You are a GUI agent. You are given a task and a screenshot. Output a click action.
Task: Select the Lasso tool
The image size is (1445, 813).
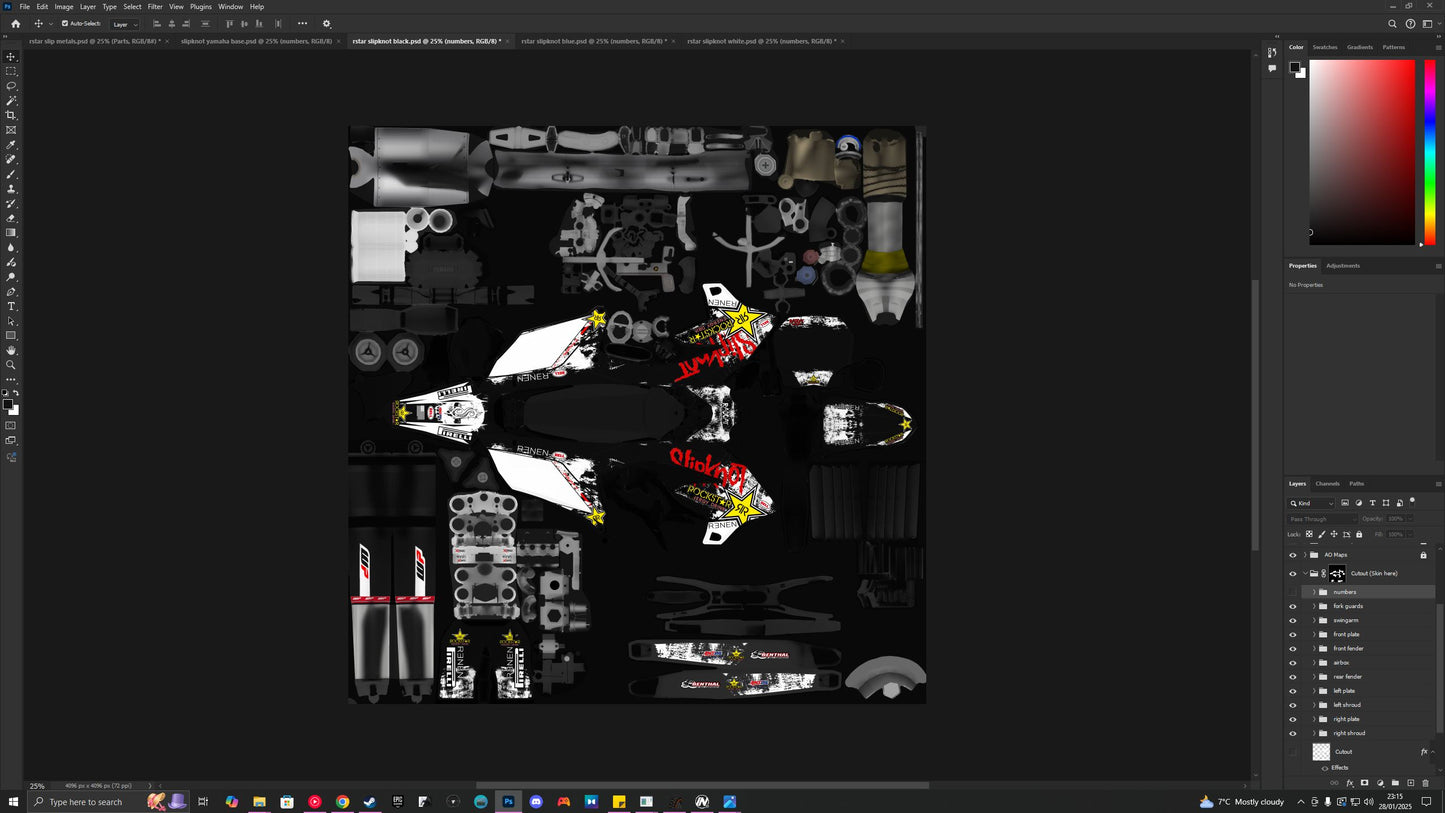11,86
